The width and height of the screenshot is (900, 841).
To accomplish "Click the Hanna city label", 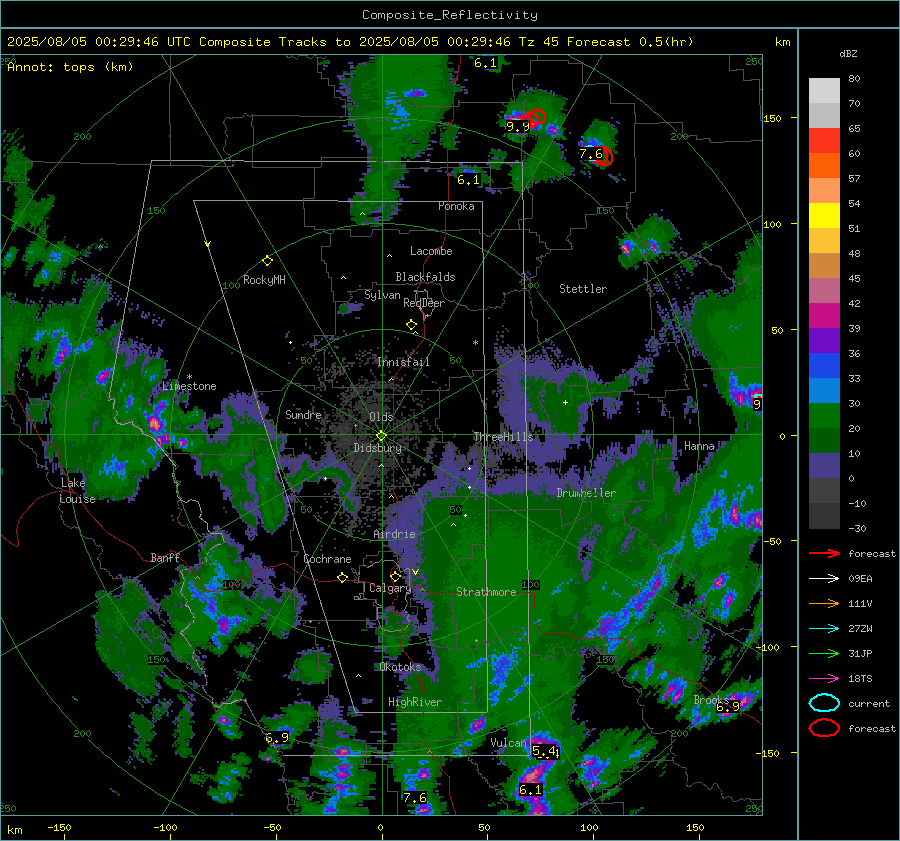I will pyautogui.click(x=699, y=445).
